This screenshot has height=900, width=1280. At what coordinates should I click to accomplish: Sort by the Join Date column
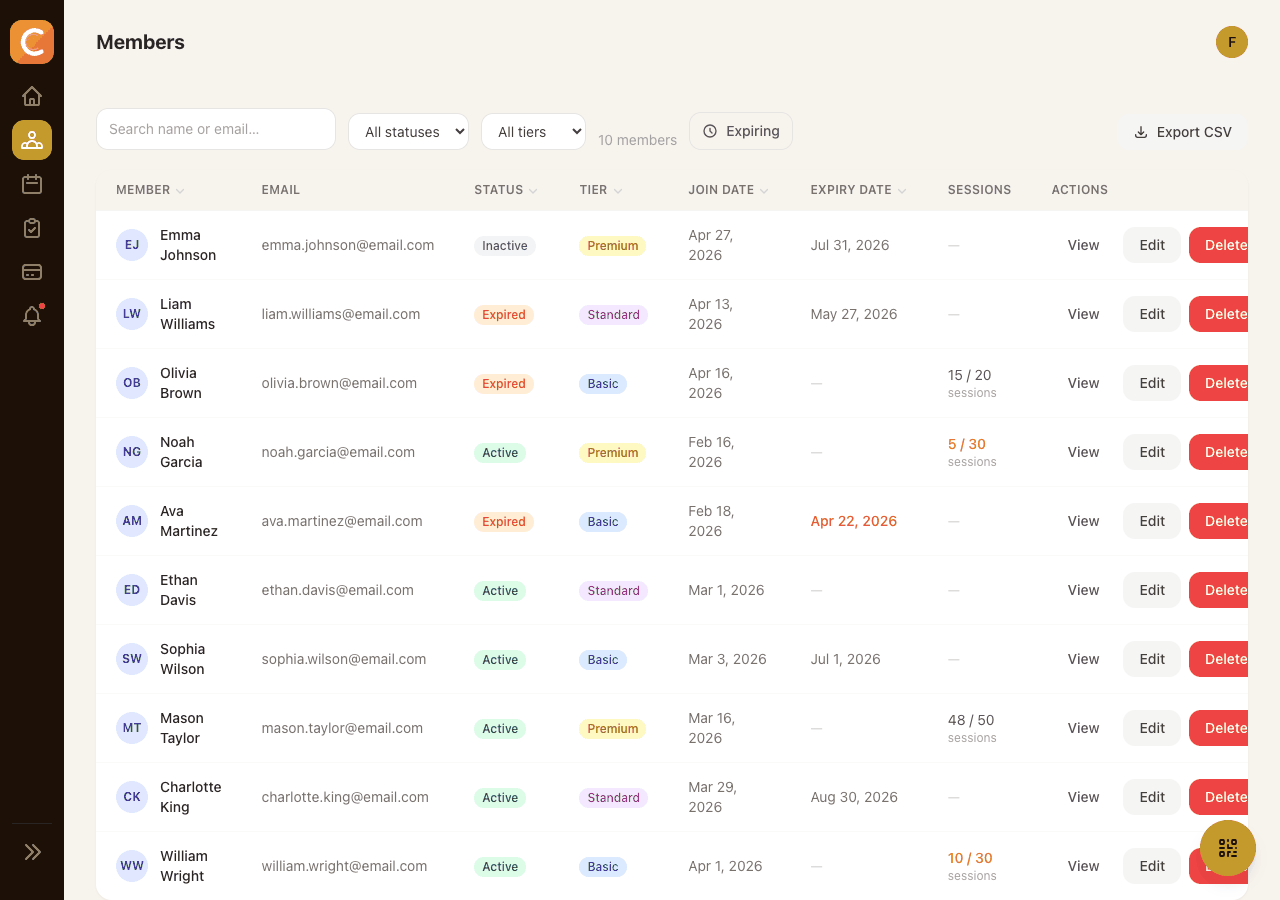pos(728,190)
